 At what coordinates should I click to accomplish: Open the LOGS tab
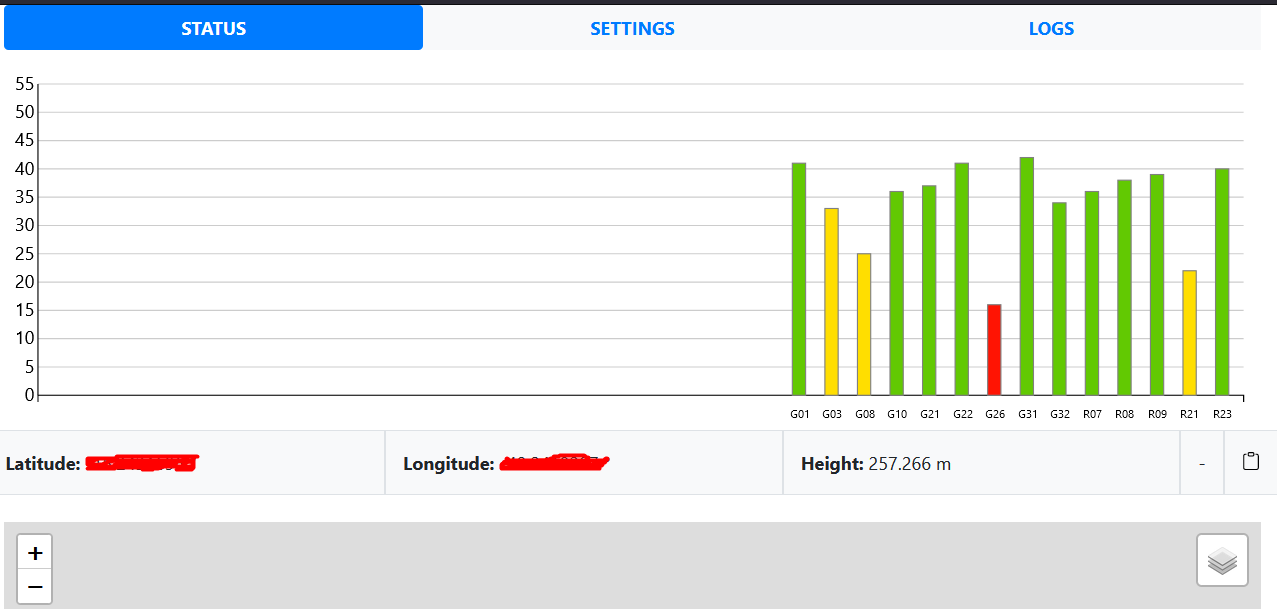click(1051, 28)
